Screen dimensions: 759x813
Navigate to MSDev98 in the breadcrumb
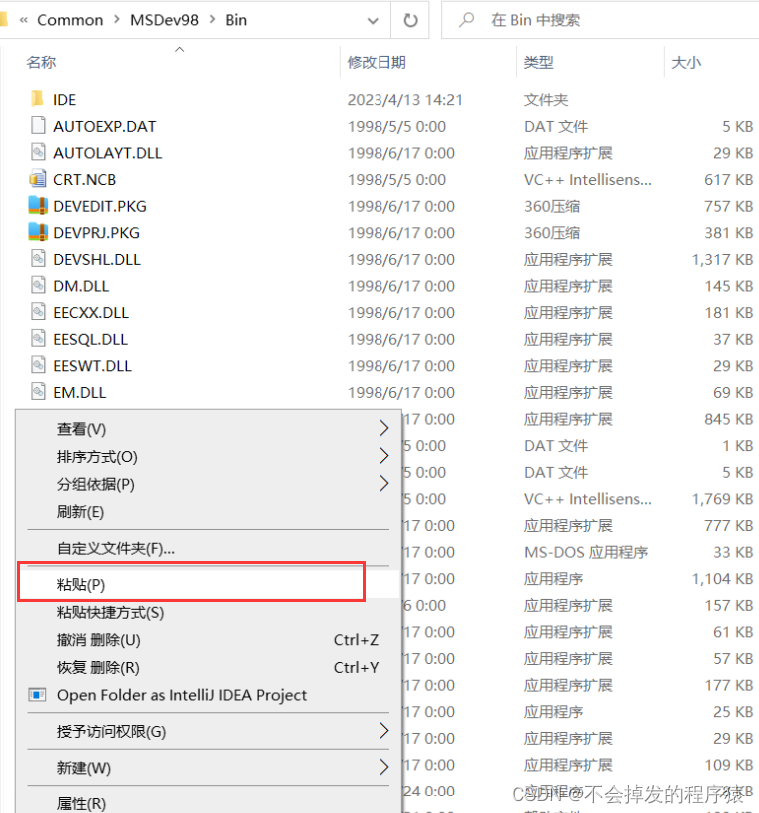point(164,20)
